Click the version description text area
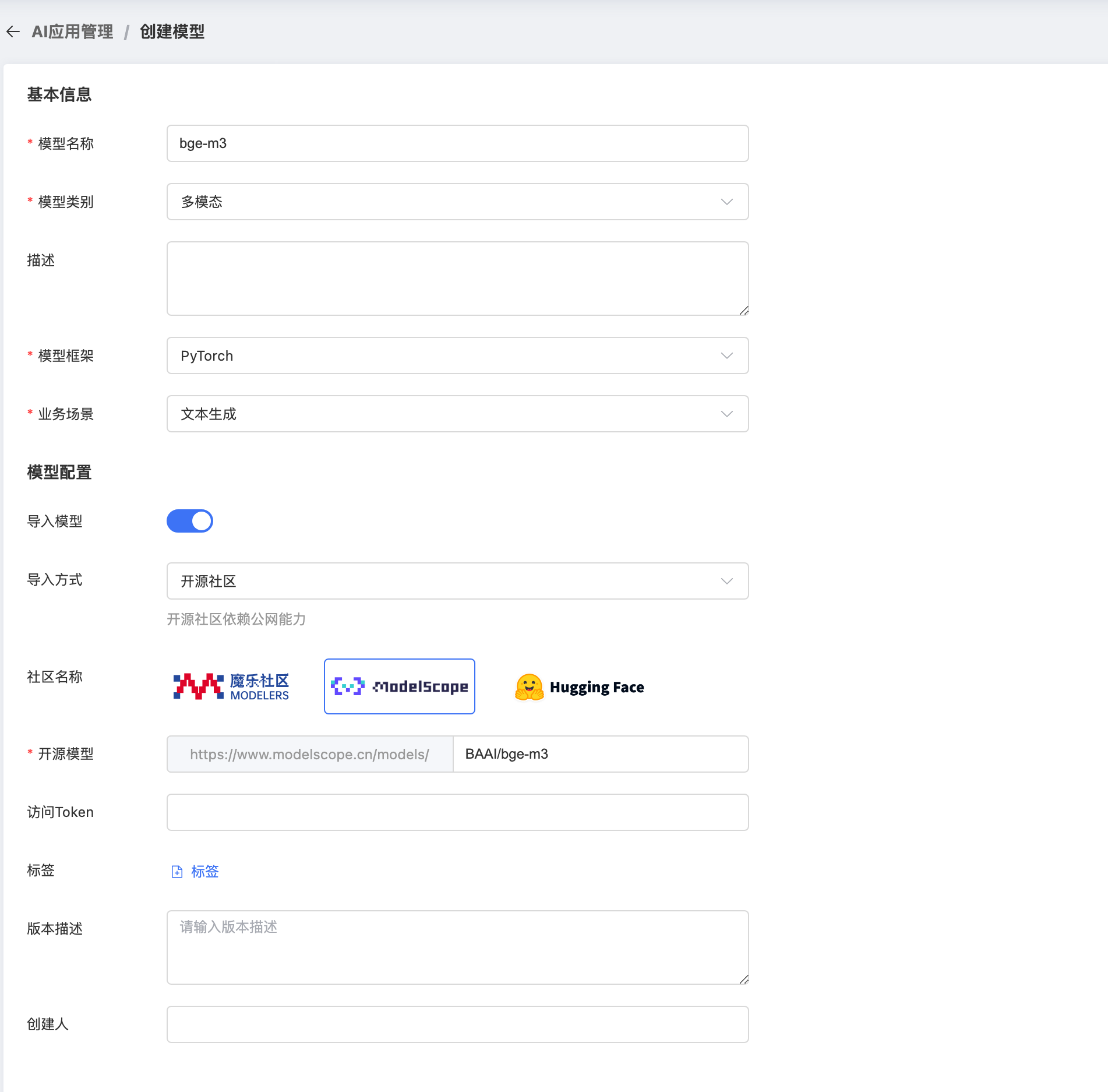 457,947
